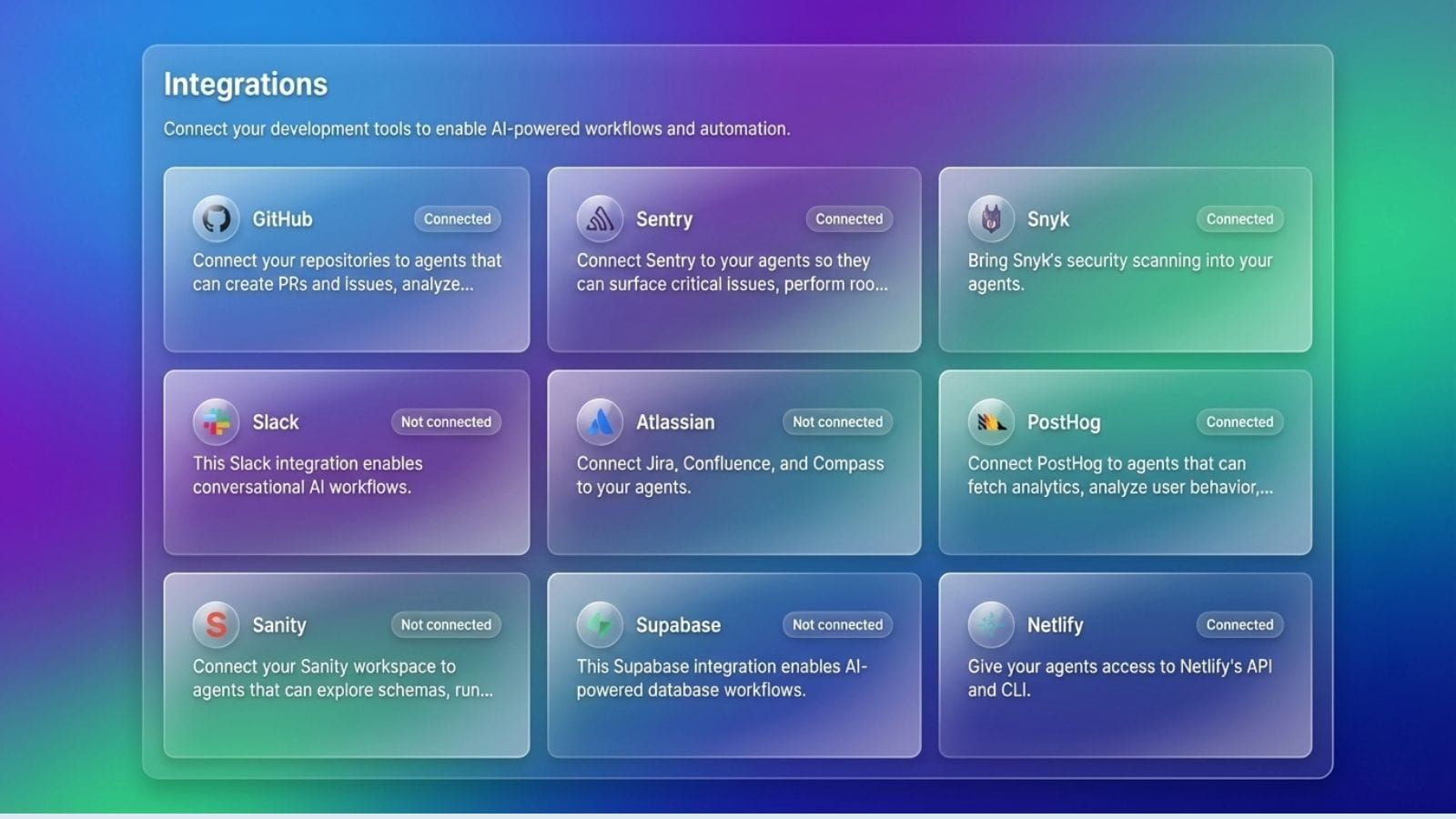Toggle the Connected badge on GitHub

click(458, 218)
